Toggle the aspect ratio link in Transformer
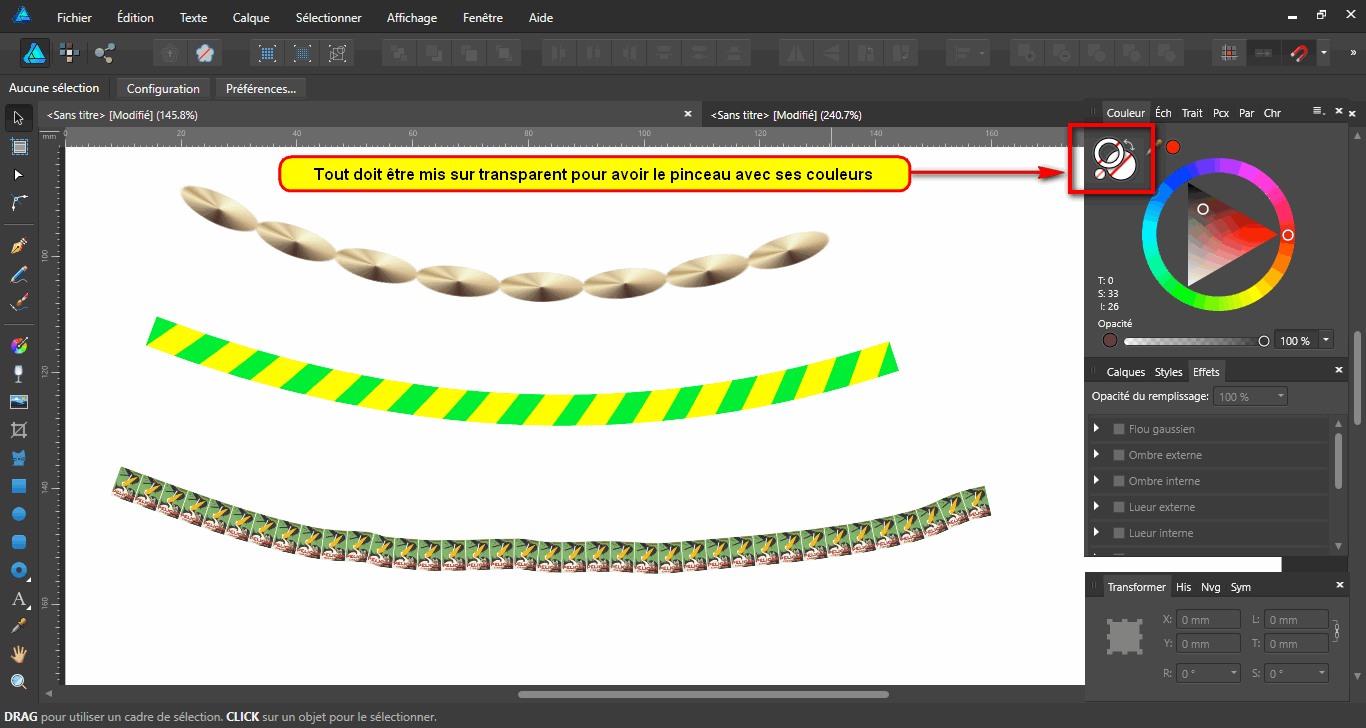This screenshot has height=728, width=1366. 1336,632
